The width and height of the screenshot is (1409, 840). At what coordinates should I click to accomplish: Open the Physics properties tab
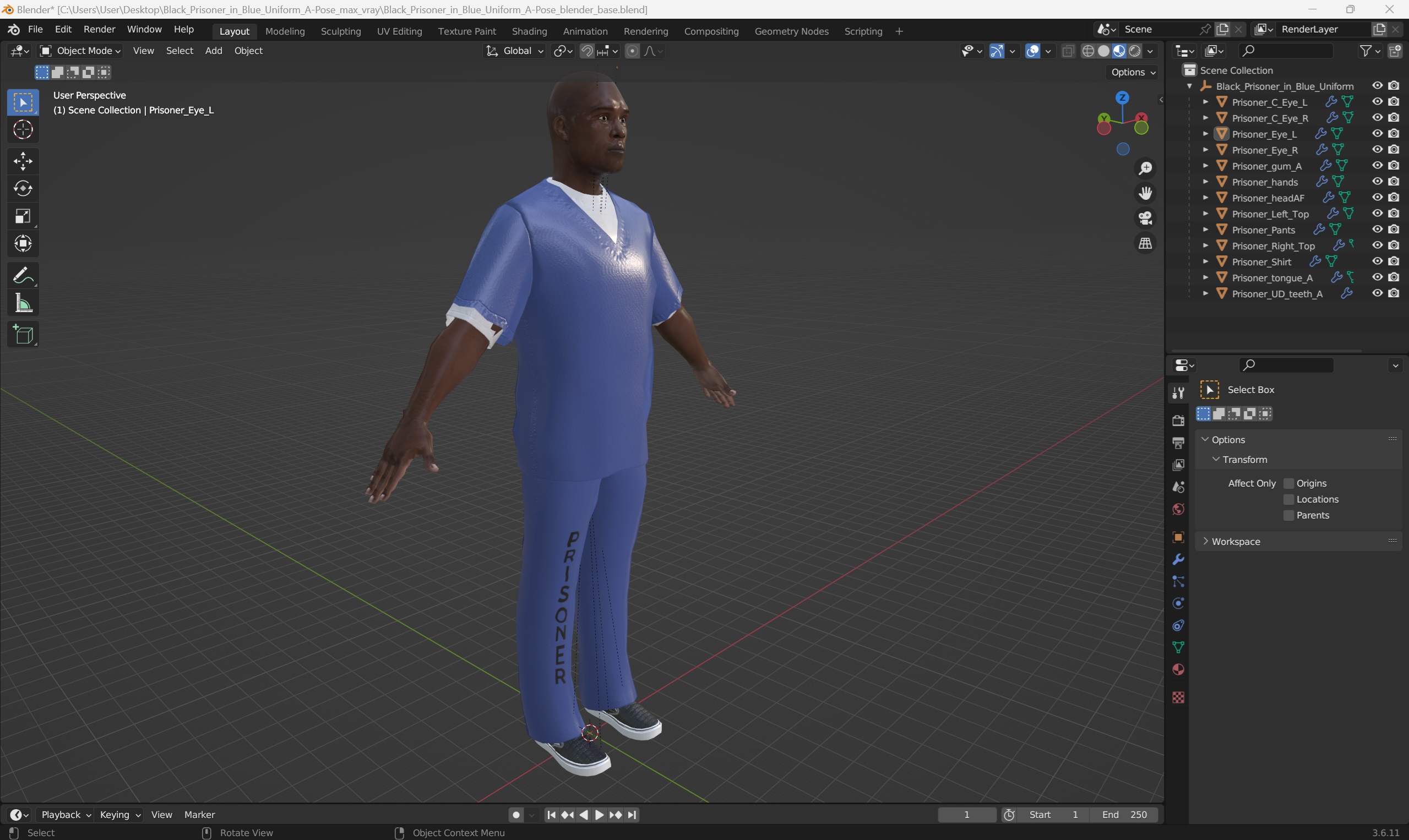click(x=1178, y=603)
